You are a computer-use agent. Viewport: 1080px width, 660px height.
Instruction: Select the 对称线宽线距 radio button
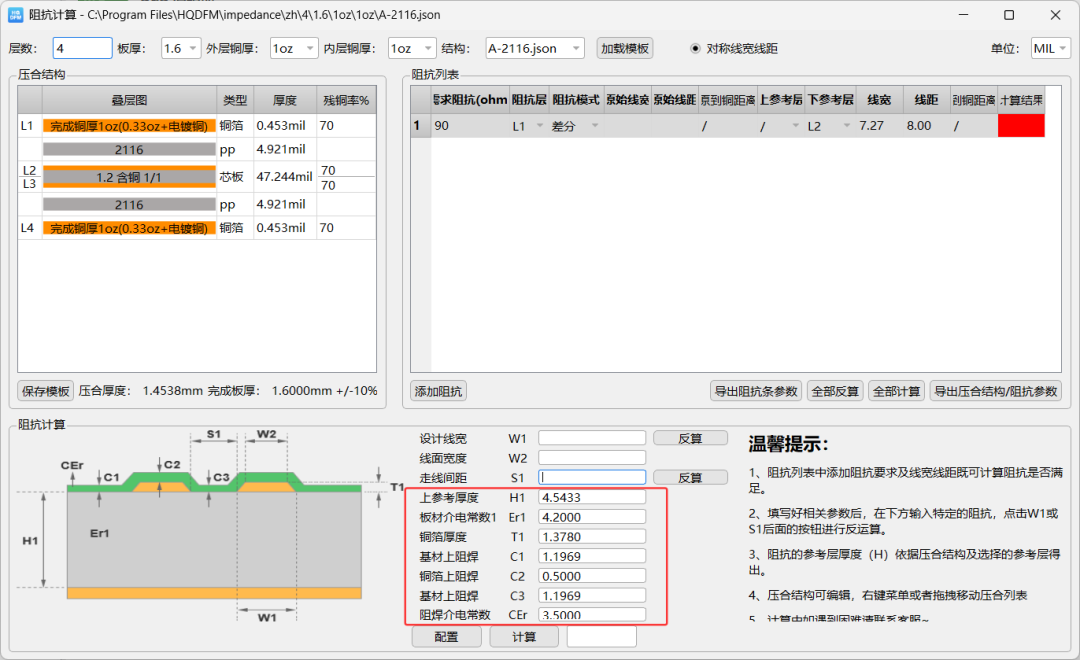(695, 48)
